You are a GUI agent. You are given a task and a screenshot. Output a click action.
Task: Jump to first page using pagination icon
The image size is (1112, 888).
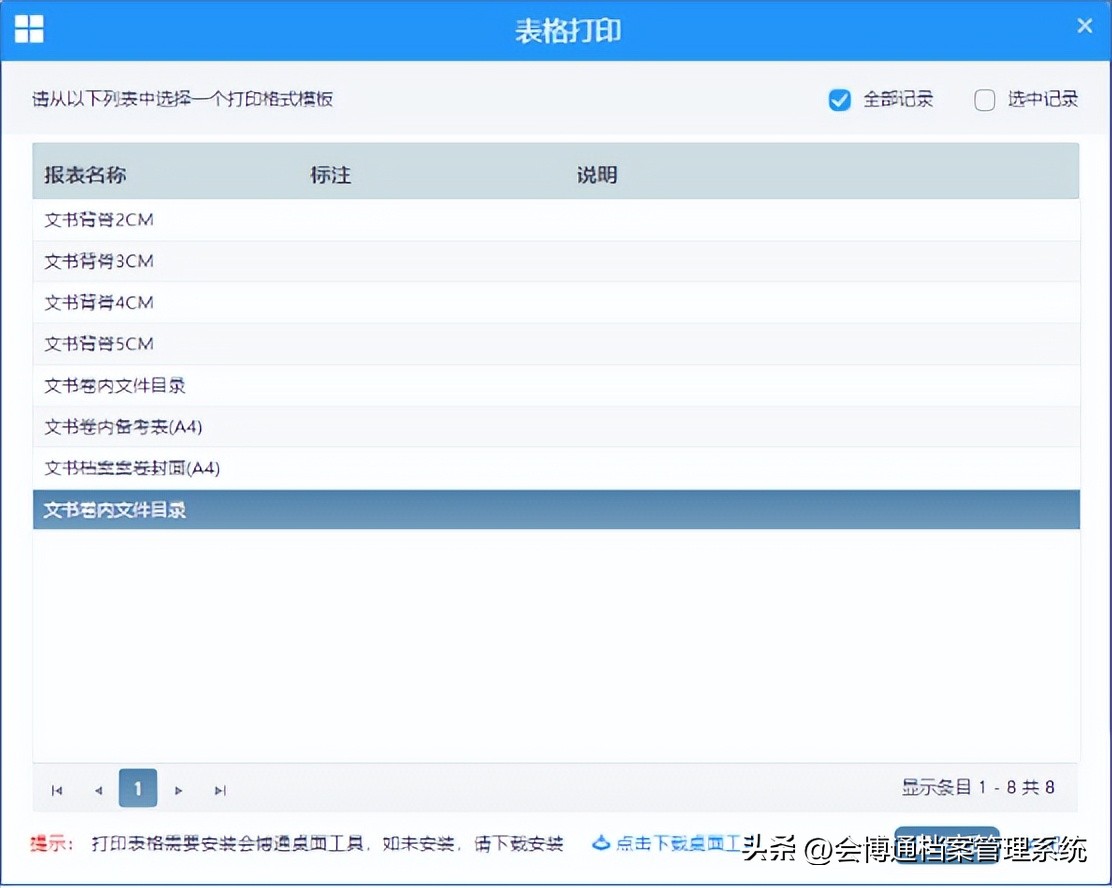click(57, 789)
